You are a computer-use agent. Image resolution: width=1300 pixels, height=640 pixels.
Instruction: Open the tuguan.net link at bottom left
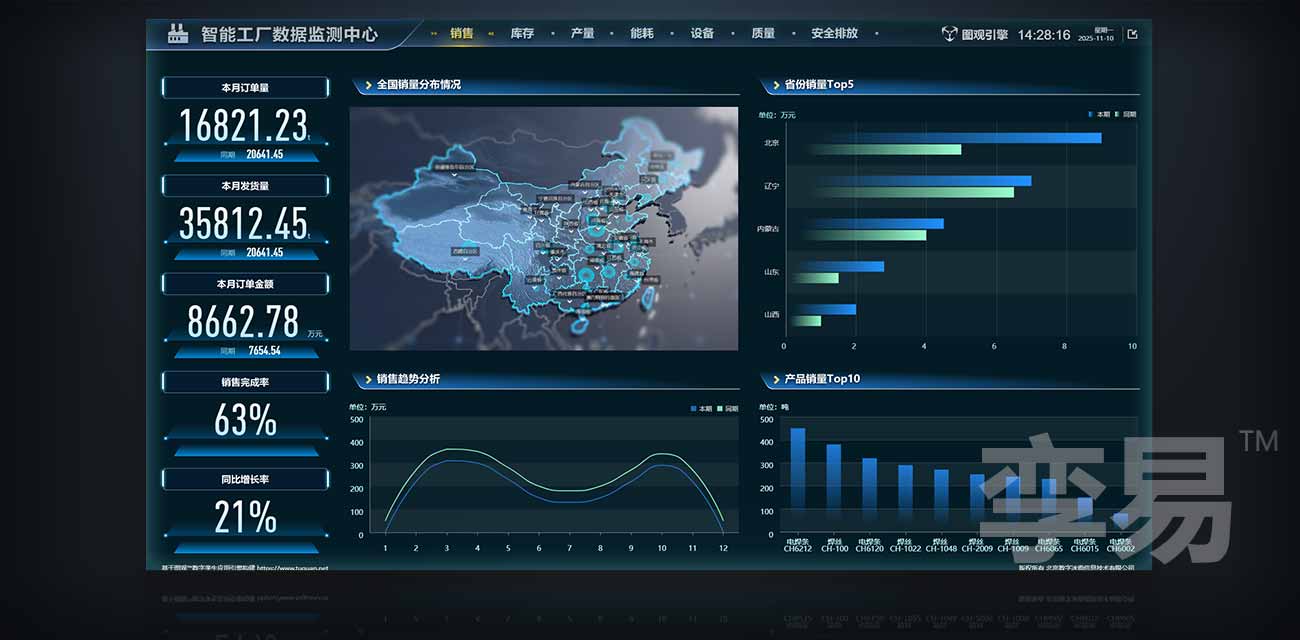point(292,568)
